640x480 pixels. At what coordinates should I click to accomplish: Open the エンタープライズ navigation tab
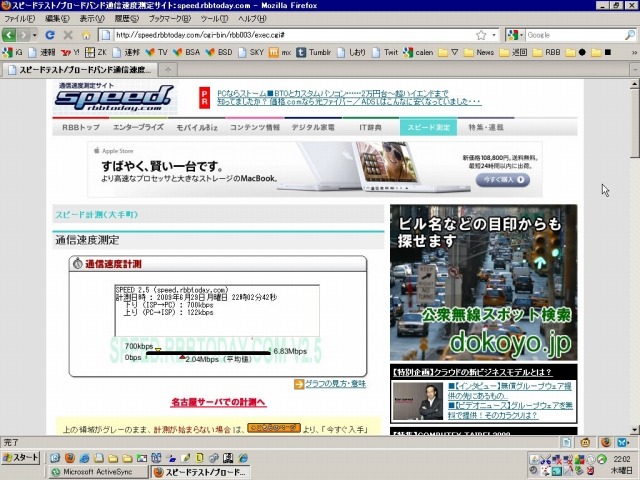point(138,127)
